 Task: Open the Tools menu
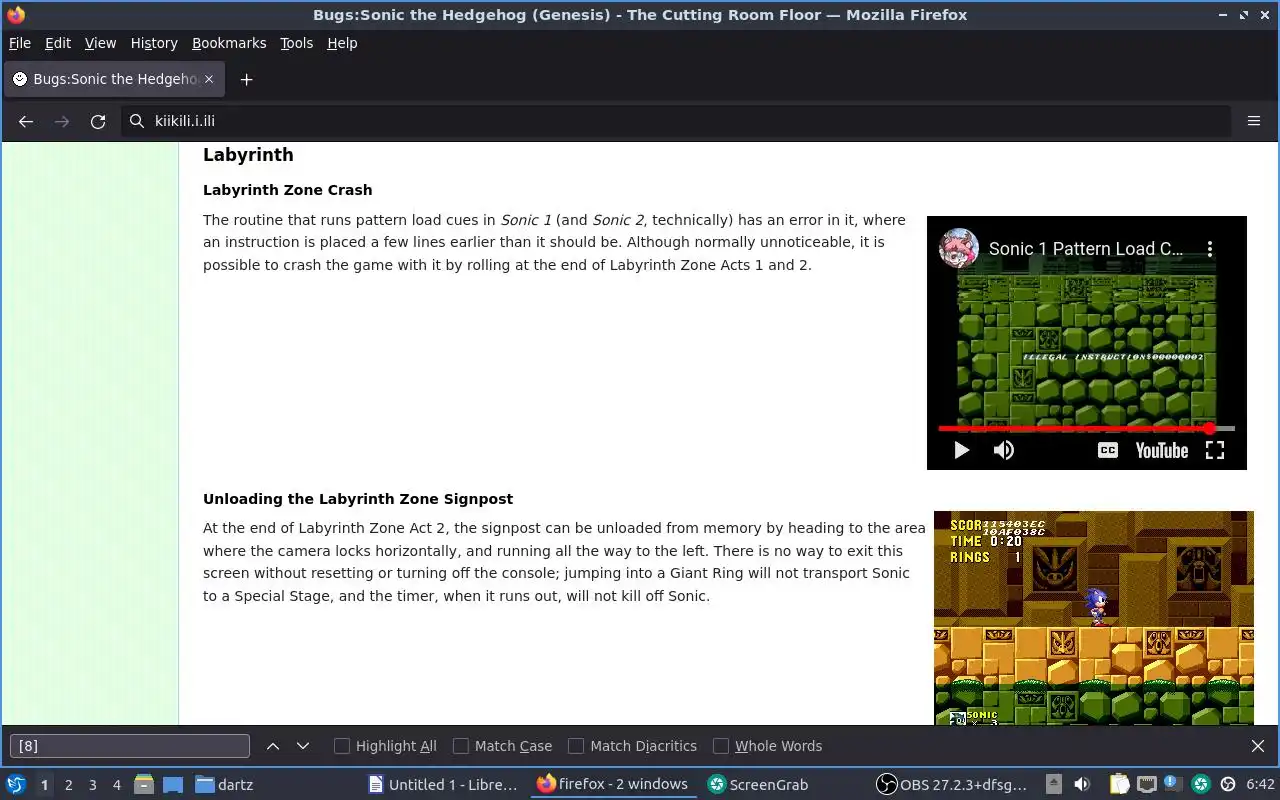296,43
